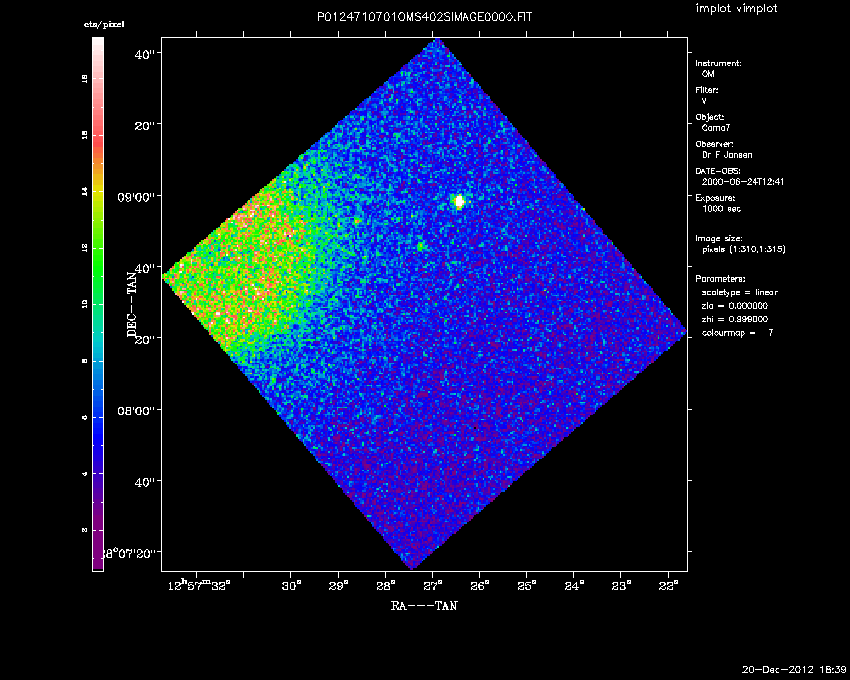Click the colour bar tick label 14
This screenshot has width=850, height=680.
pos(84,191)
